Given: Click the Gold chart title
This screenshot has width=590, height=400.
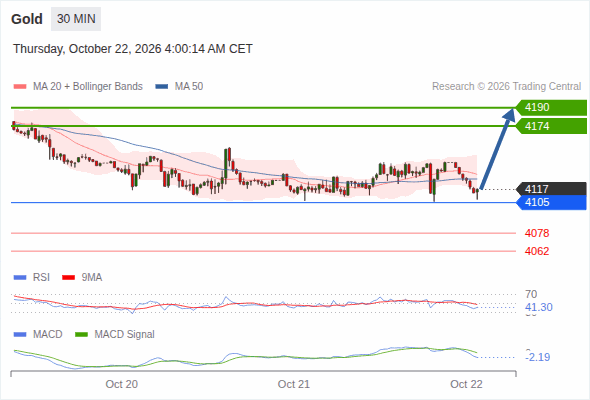Looking at the screenshot, I should (x=27, y=19).
